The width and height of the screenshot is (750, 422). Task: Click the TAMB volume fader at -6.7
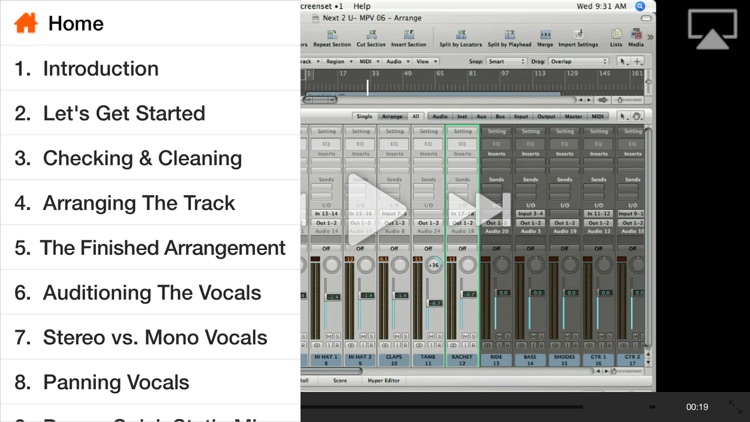click(x=434, y=303)
